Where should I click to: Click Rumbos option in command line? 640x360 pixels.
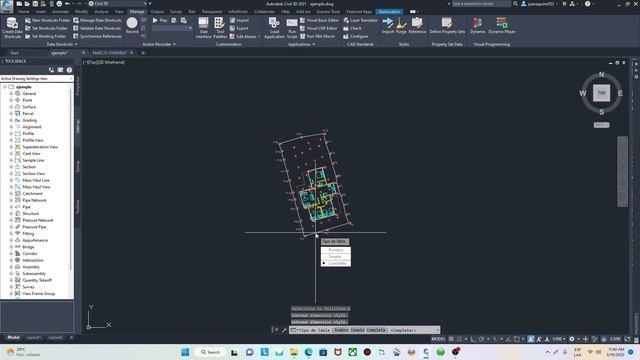[341, 330]
